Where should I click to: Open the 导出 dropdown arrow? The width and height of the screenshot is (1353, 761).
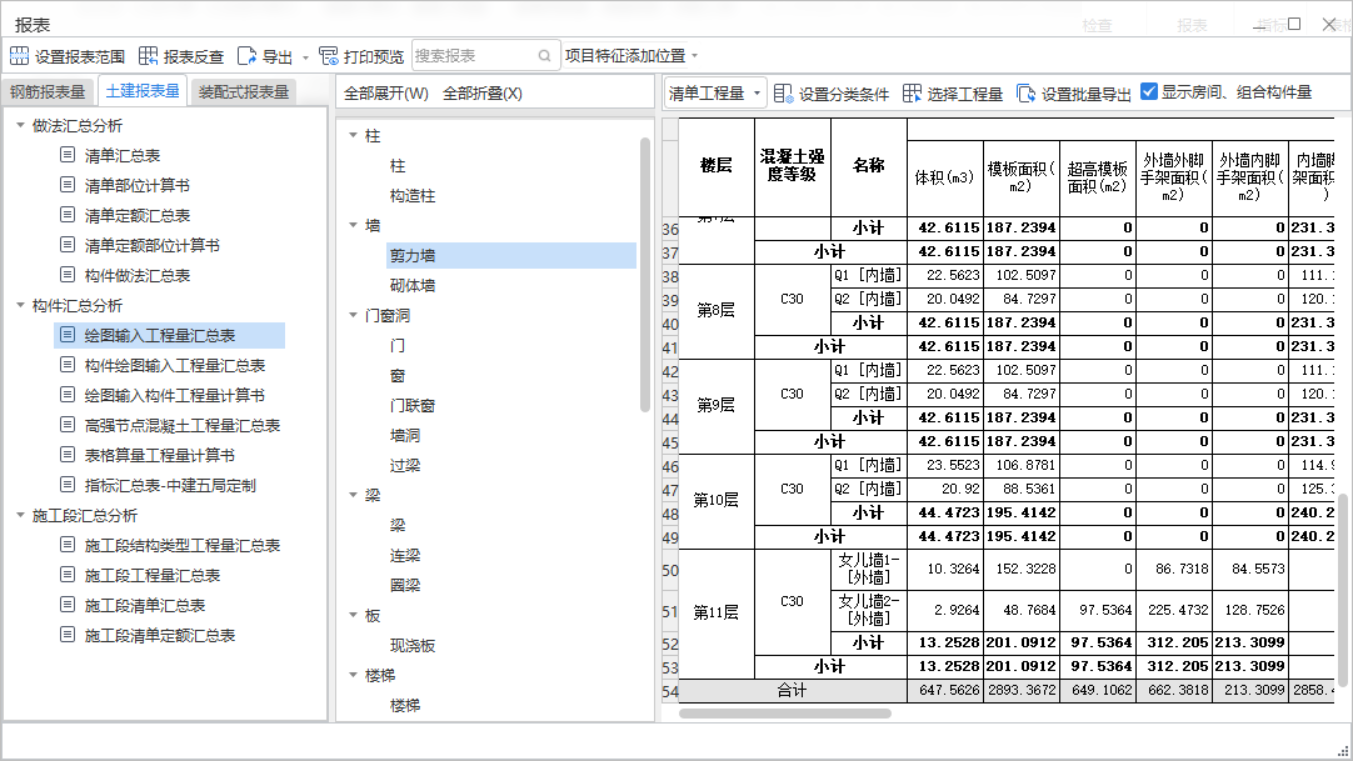pos(306,57)
